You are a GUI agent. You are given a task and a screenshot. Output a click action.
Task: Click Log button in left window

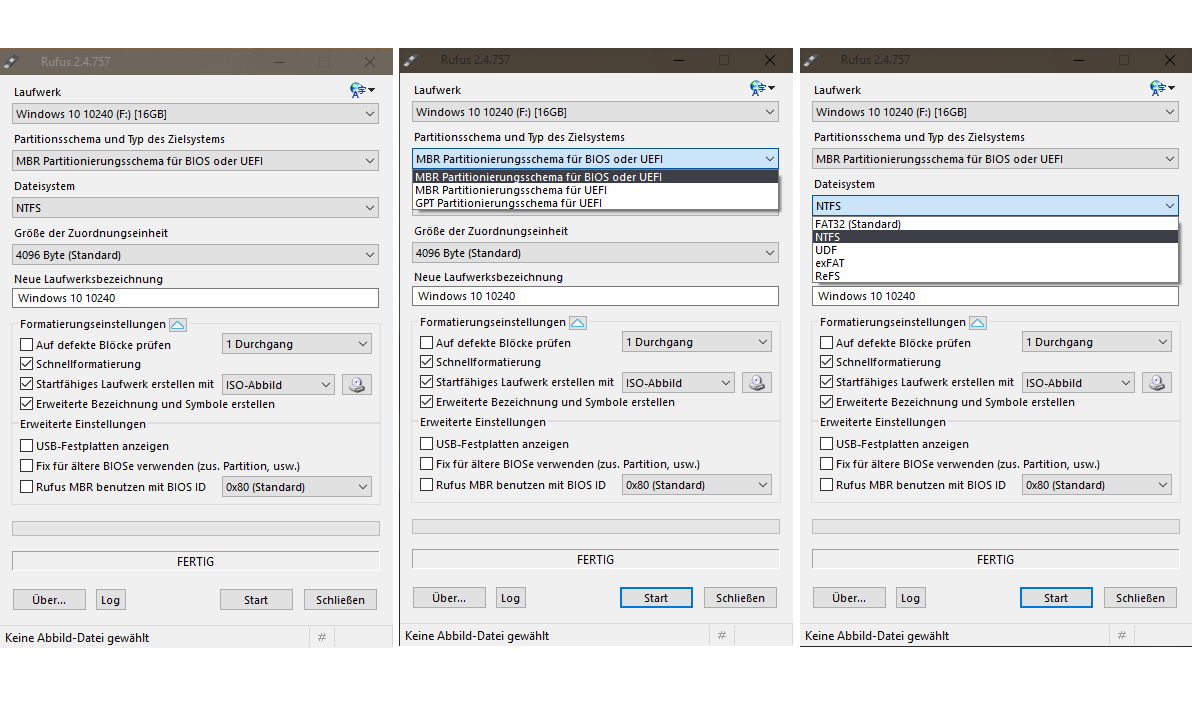click(110, 600)
